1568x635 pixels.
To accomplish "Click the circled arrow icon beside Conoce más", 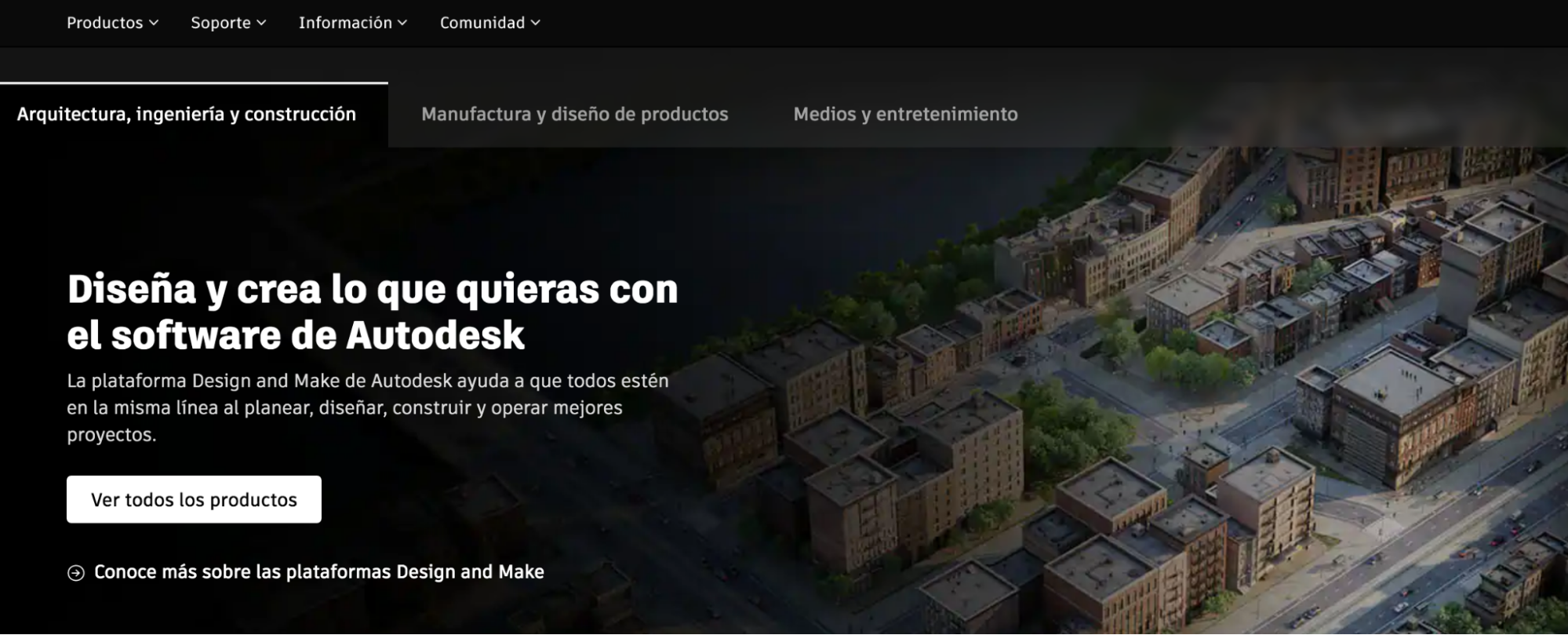I will 76,573.
